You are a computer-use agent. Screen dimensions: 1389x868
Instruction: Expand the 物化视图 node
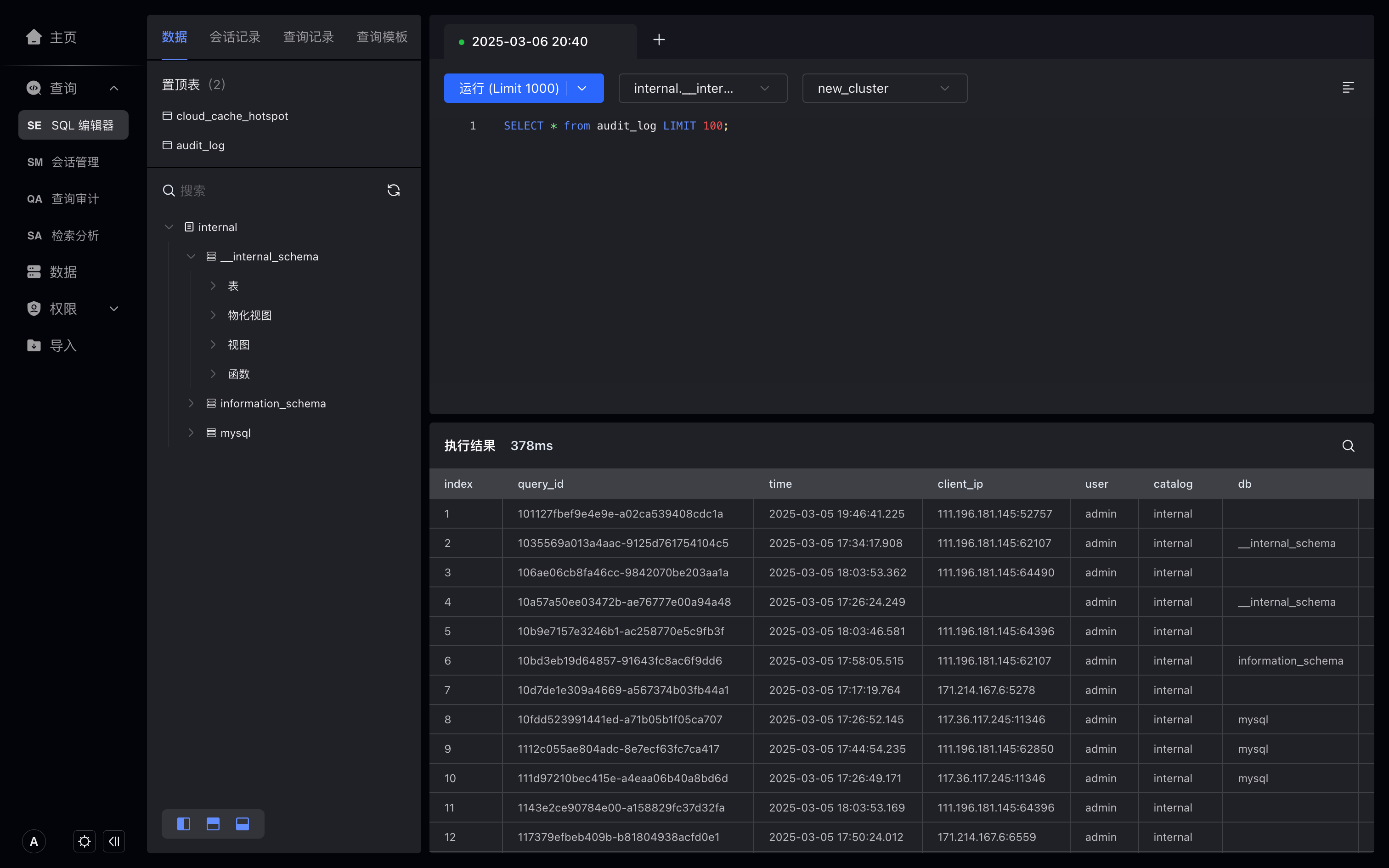213,315
